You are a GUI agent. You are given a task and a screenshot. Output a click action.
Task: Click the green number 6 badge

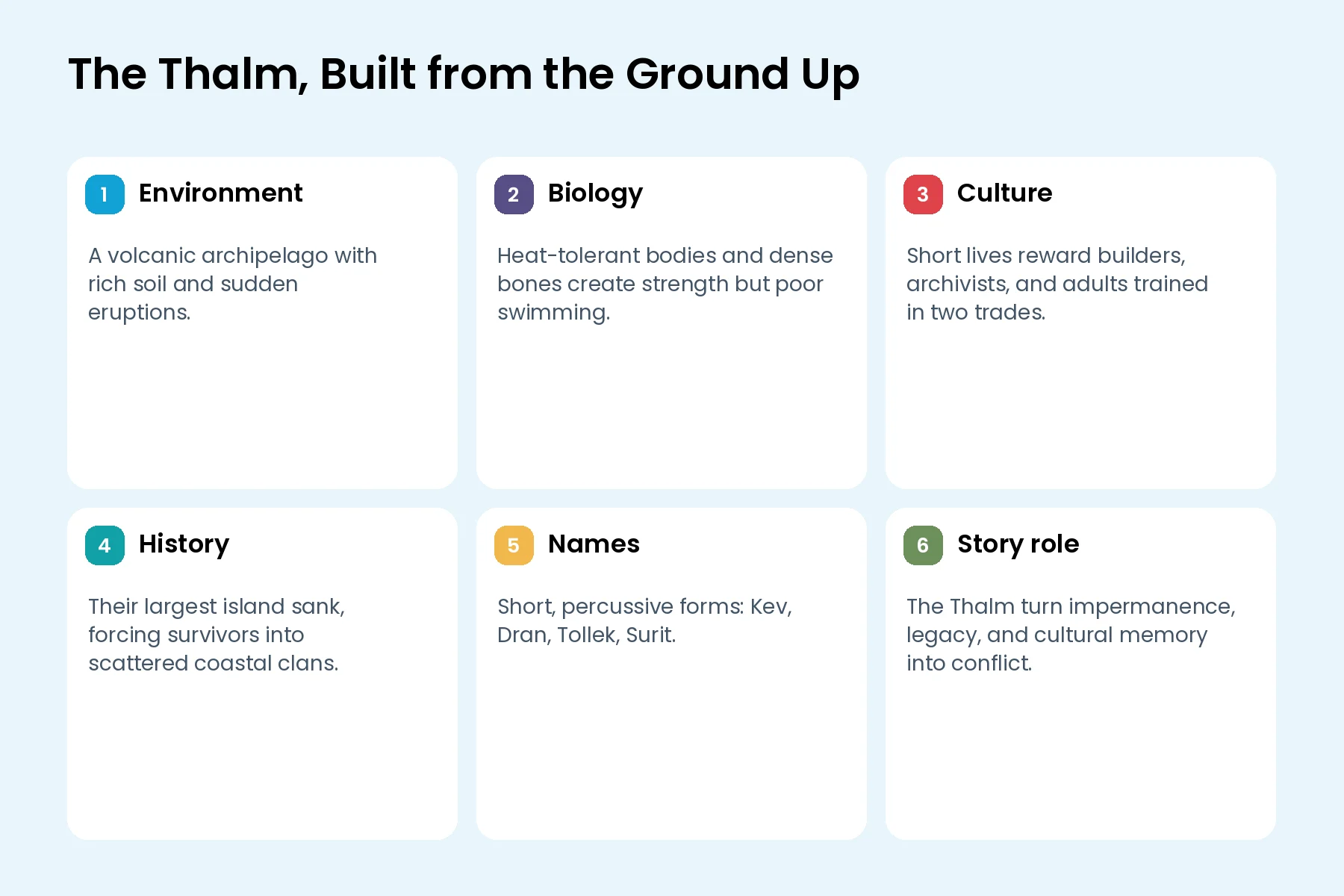click(923, 545)
